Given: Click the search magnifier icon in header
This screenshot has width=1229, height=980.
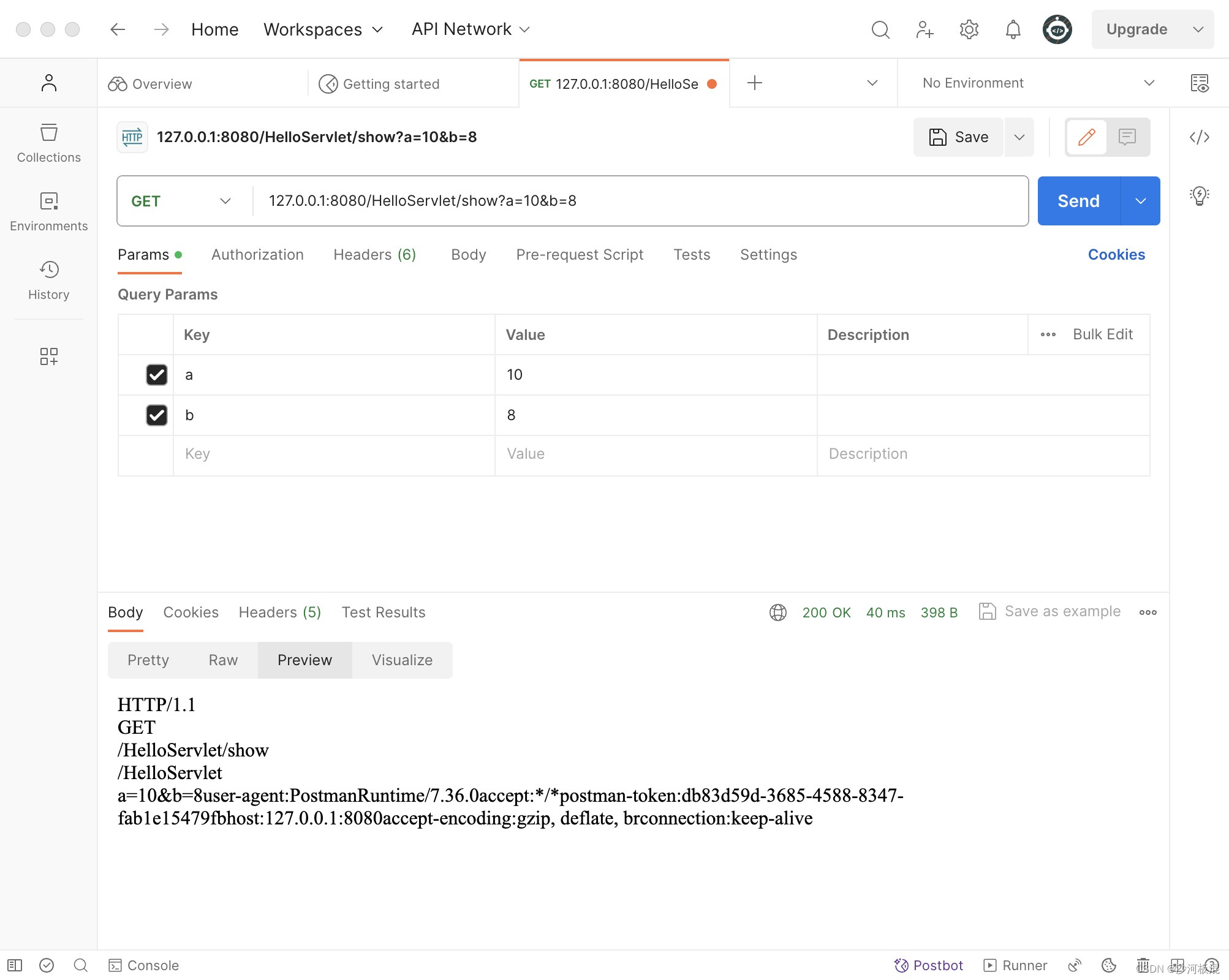Looking at the screenshot, I should click(880, 29).
